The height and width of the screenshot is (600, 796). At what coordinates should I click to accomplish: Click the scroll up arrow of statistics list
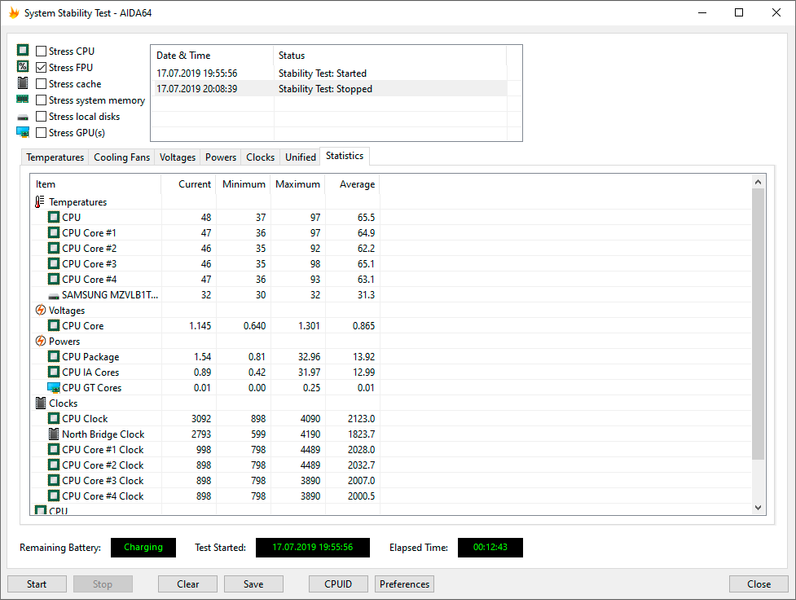(x=758, y=182)
